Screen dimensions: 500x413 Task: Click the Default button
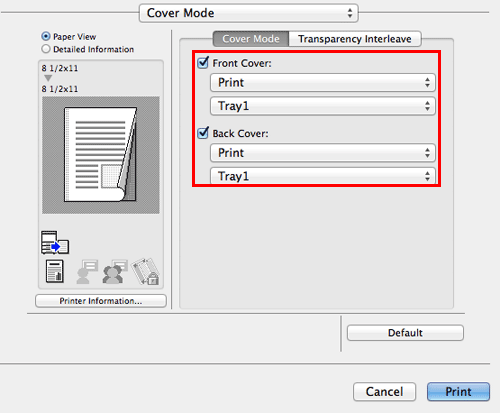point(405,333)
